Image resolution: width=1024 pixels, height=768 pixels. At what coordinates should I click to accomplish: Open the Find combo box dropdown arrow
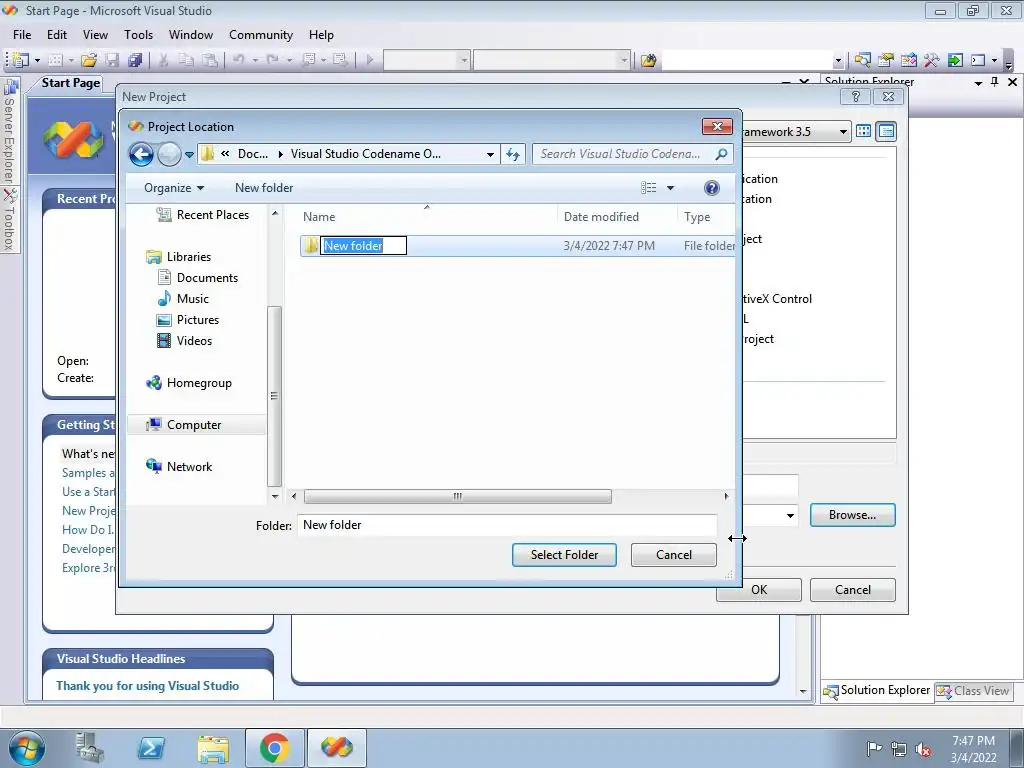[x=839, y=61]
